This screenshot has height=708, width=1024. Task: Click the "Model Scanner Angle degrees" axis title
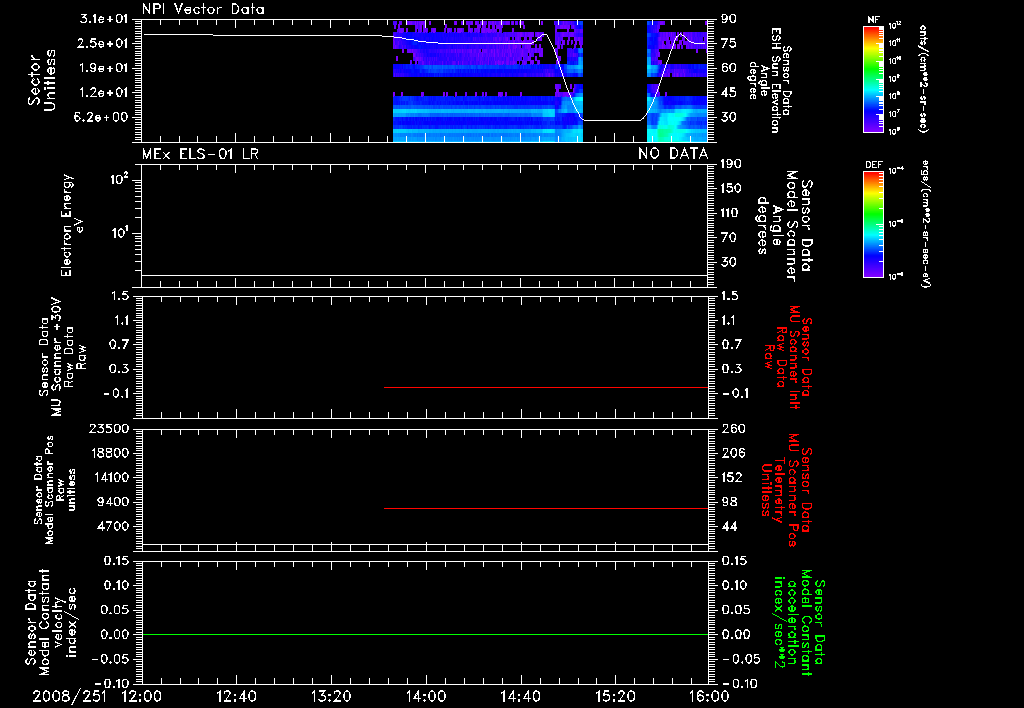pyautogui.click(x=785, y=226)
